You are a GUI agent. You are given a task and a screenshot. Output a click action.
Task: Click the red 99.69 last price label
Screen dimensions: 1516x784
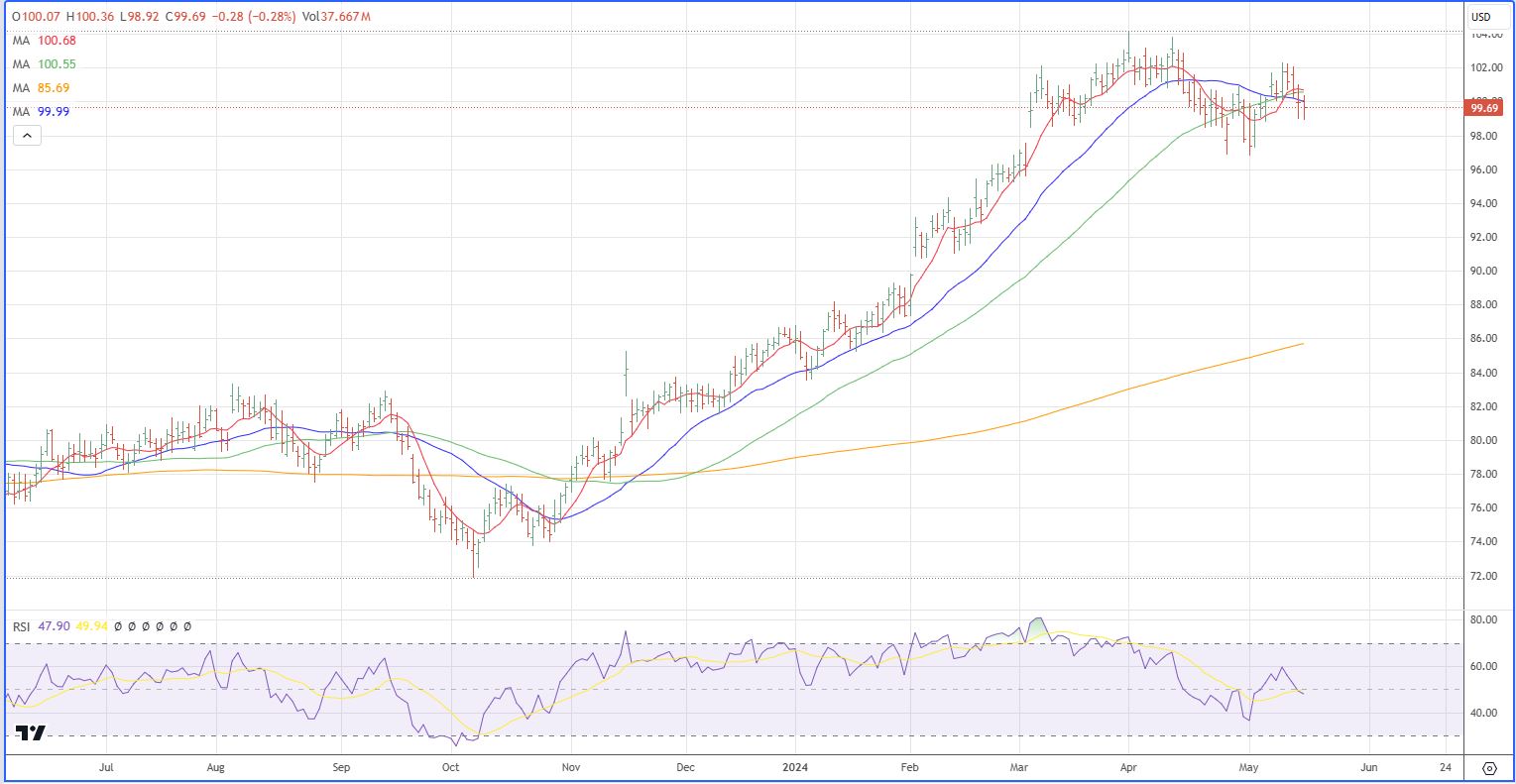tap(1483, 108)
